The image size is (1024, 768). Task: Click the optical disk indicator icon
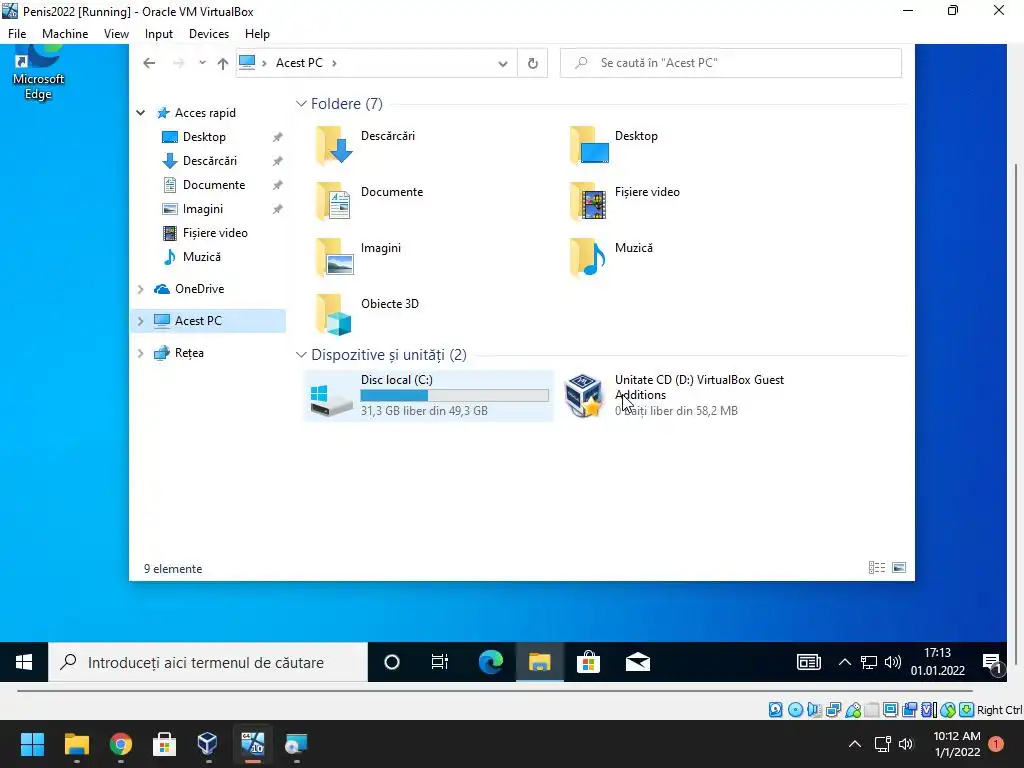[x=795, y=710]
